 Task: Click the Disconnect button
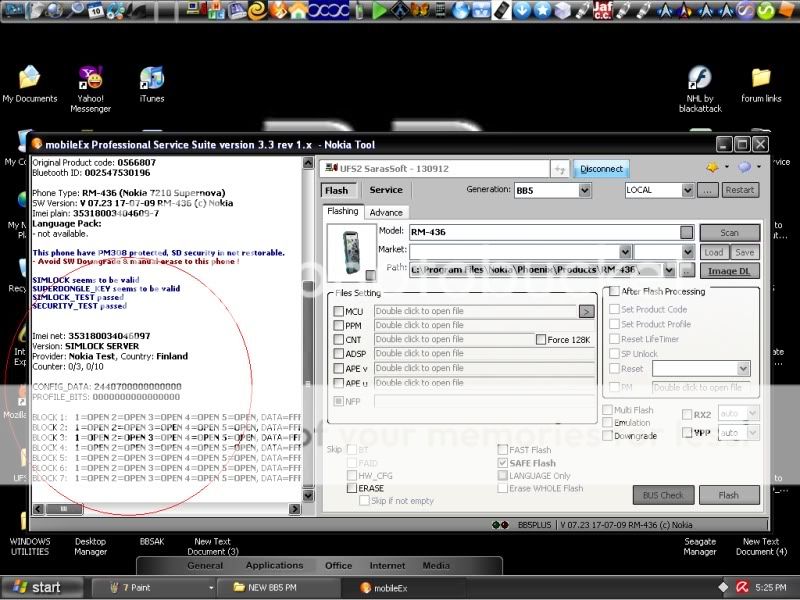[x=602, y=169]
